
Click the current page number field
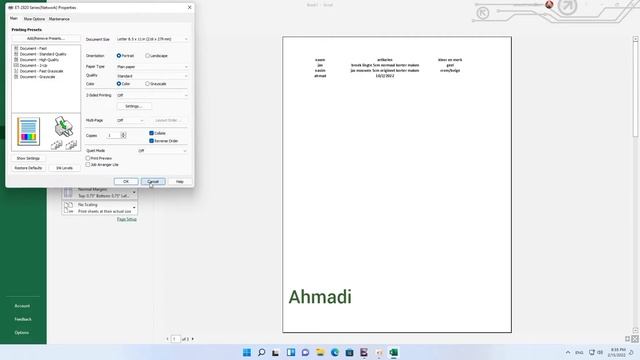(x=176, y=339)
